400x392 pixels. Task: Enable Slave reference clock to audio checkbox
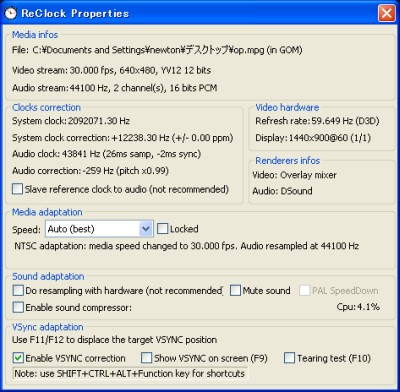pyautogui.click(x=17, y=189)
